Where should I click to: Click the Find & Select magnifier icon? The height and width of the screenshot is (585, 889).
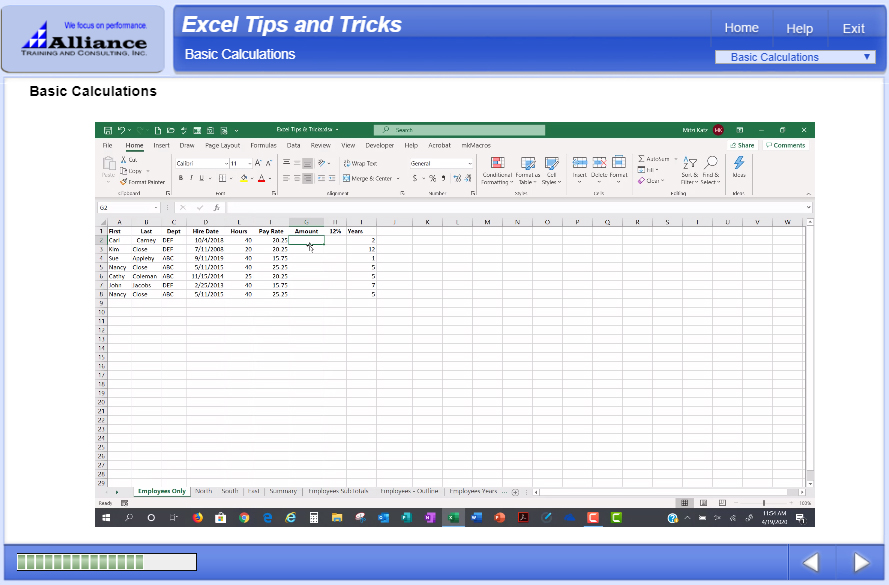710,164
